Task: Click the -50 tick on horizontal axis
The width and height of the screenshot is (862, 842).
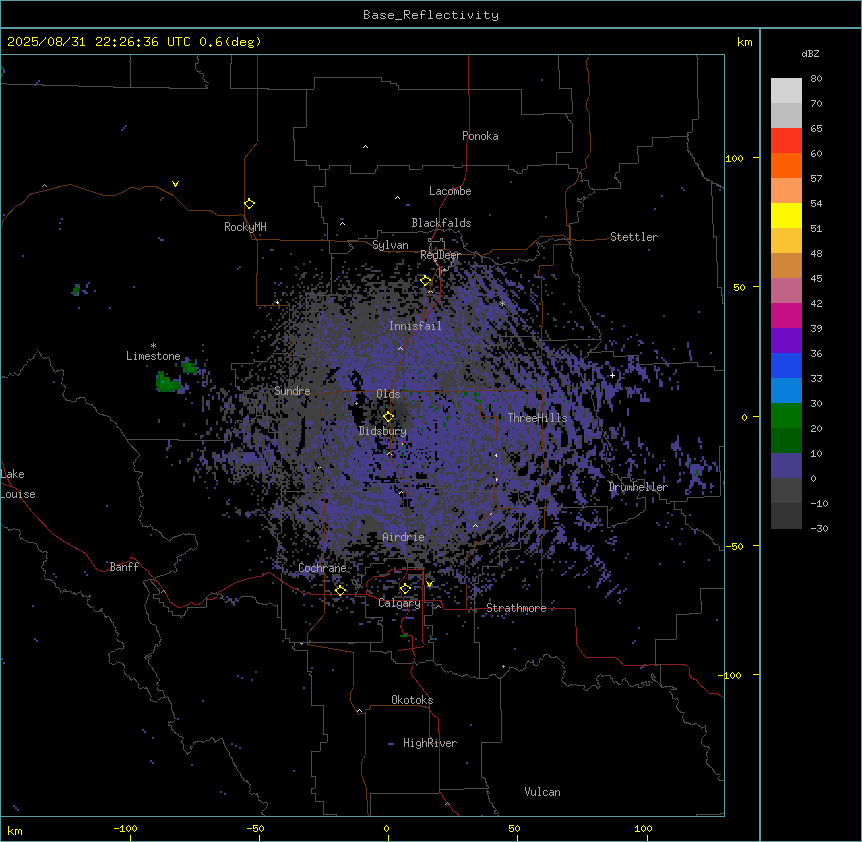Action: coord(255,828)
